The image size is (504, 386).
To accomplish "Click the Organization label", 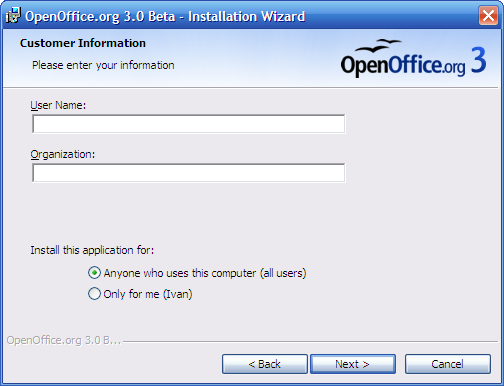I will (x=63, y=154).
